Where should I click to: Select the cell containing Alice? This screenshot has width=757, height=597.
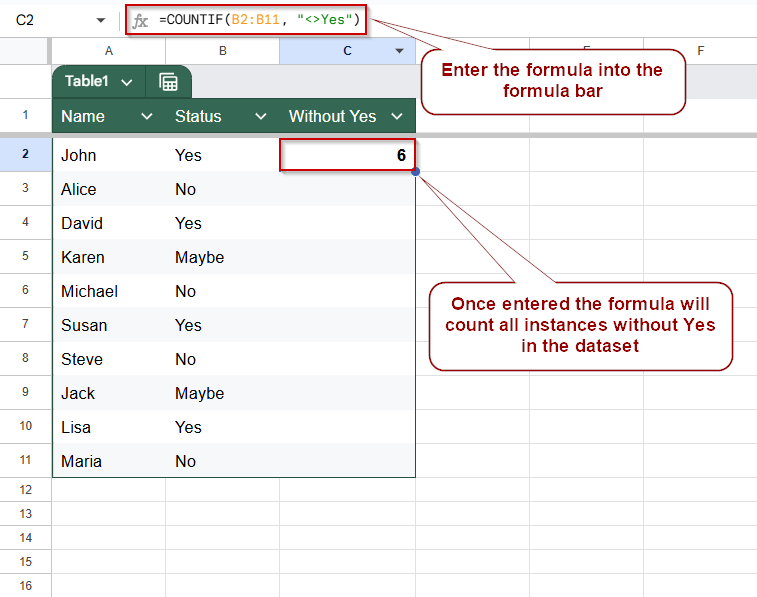click(x=109, y=189)
